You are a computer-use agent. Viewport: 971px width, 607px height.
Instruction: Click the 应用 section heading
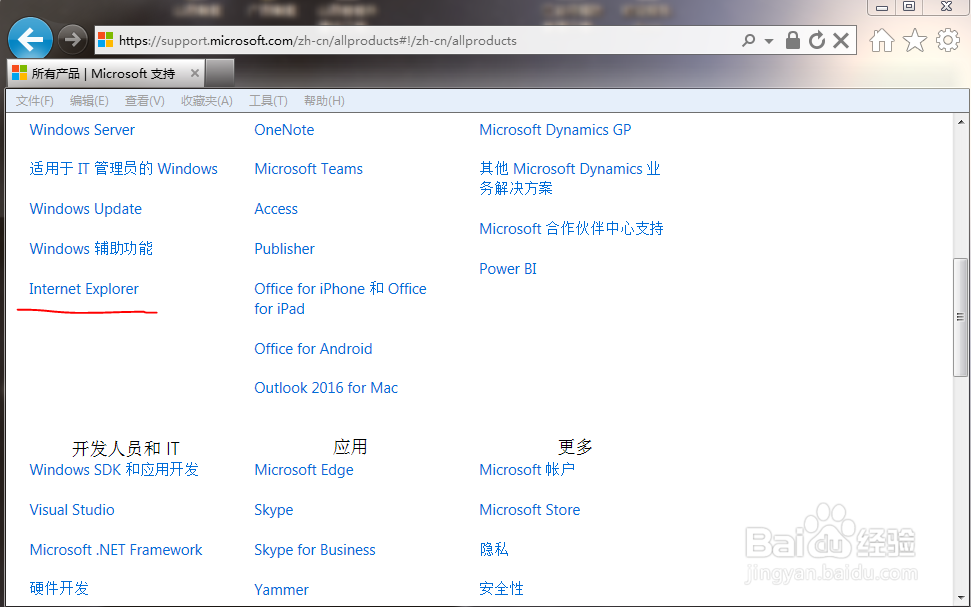350,447
